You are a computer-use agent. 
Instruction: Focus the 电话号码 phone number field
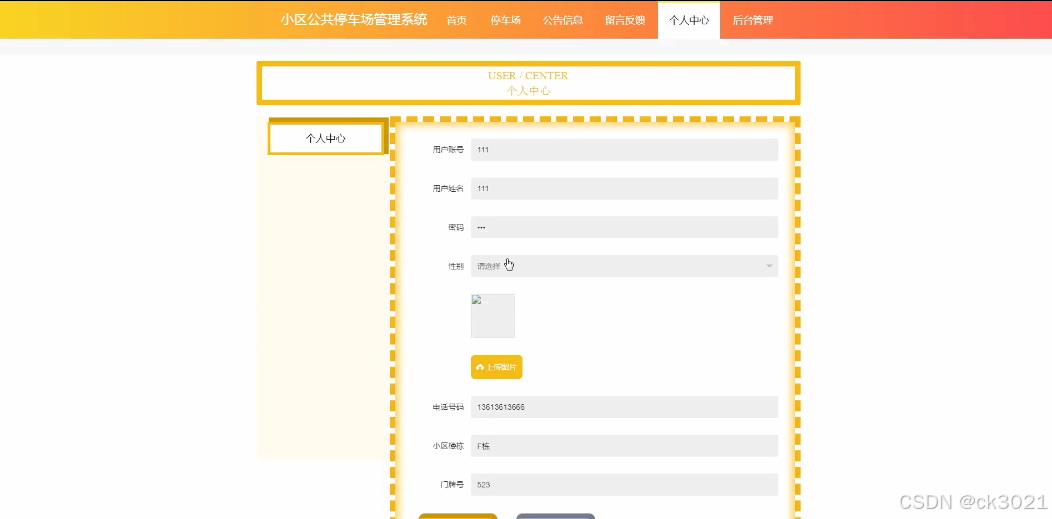624,407
